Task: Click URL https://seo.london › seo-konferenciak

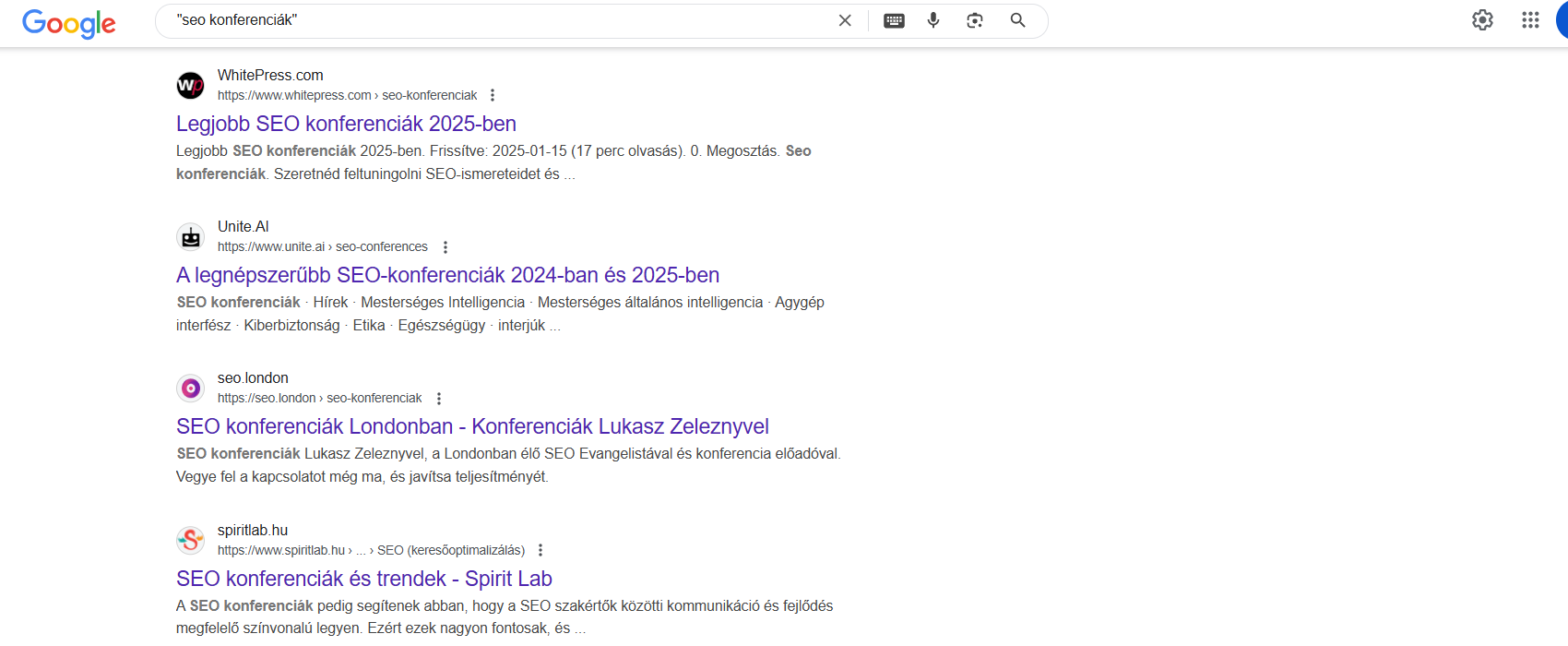Action: point(319,398)
